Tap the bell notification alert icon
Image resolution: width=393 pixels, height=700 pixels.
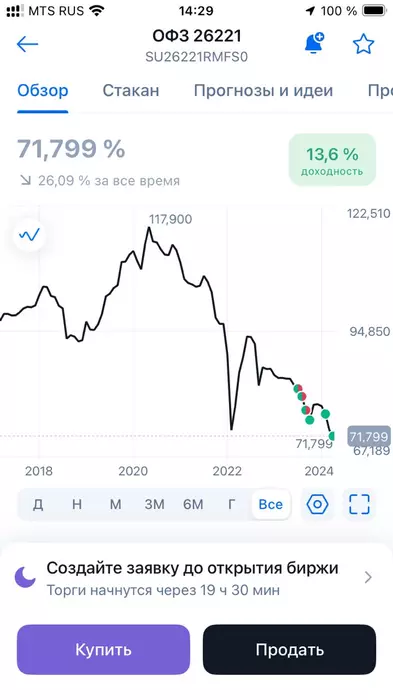(x=315, y=43)
